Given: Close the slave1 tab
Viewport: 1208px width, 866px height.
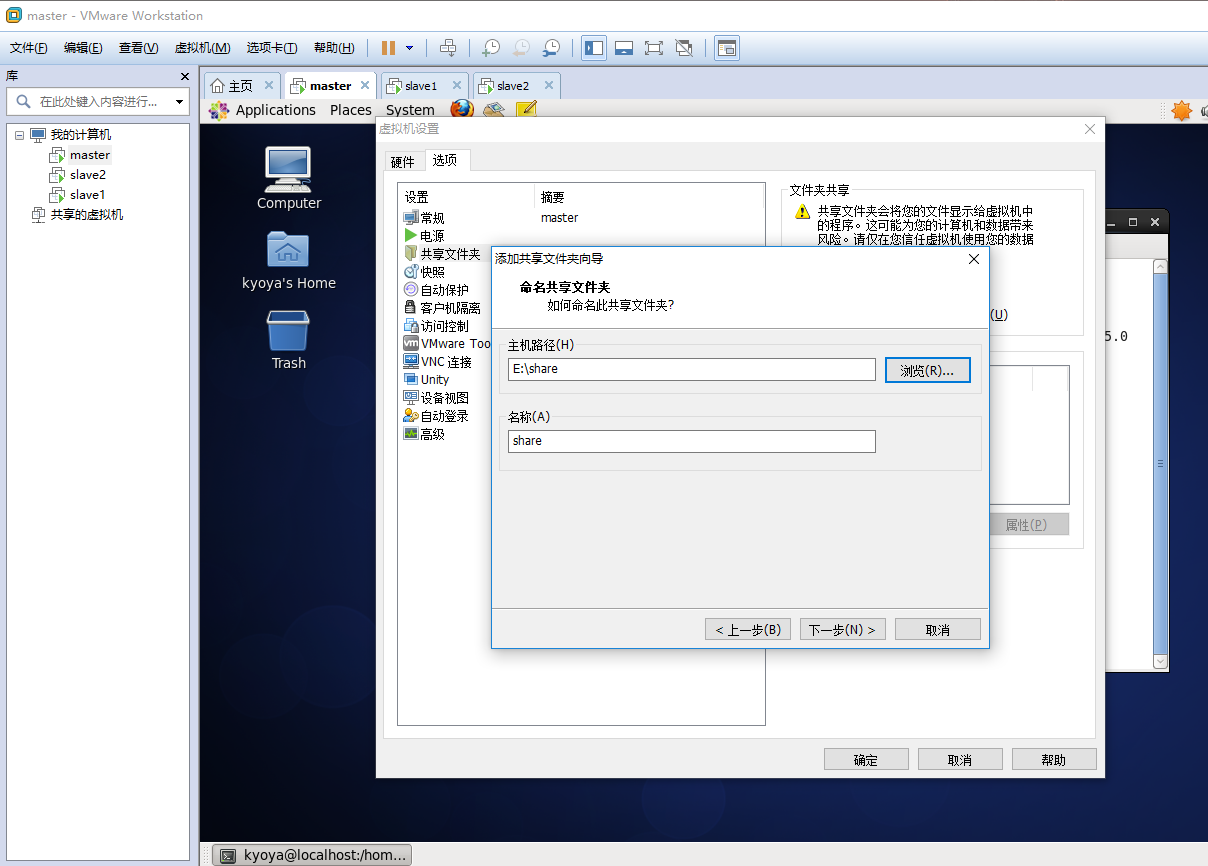Looking at the screenshot, I should (457, 85).
